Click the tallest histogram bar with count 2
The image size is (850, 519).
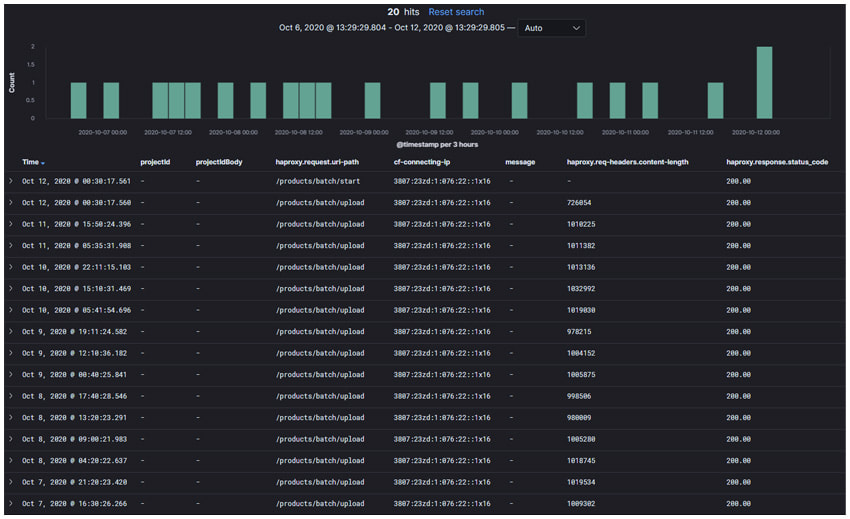(764, 83)
